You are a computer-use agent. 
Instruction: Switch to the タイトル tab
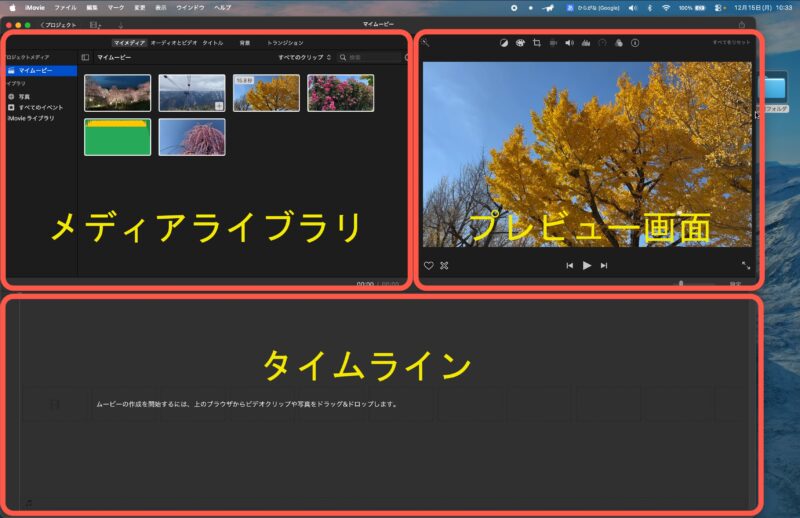(213, 43)
